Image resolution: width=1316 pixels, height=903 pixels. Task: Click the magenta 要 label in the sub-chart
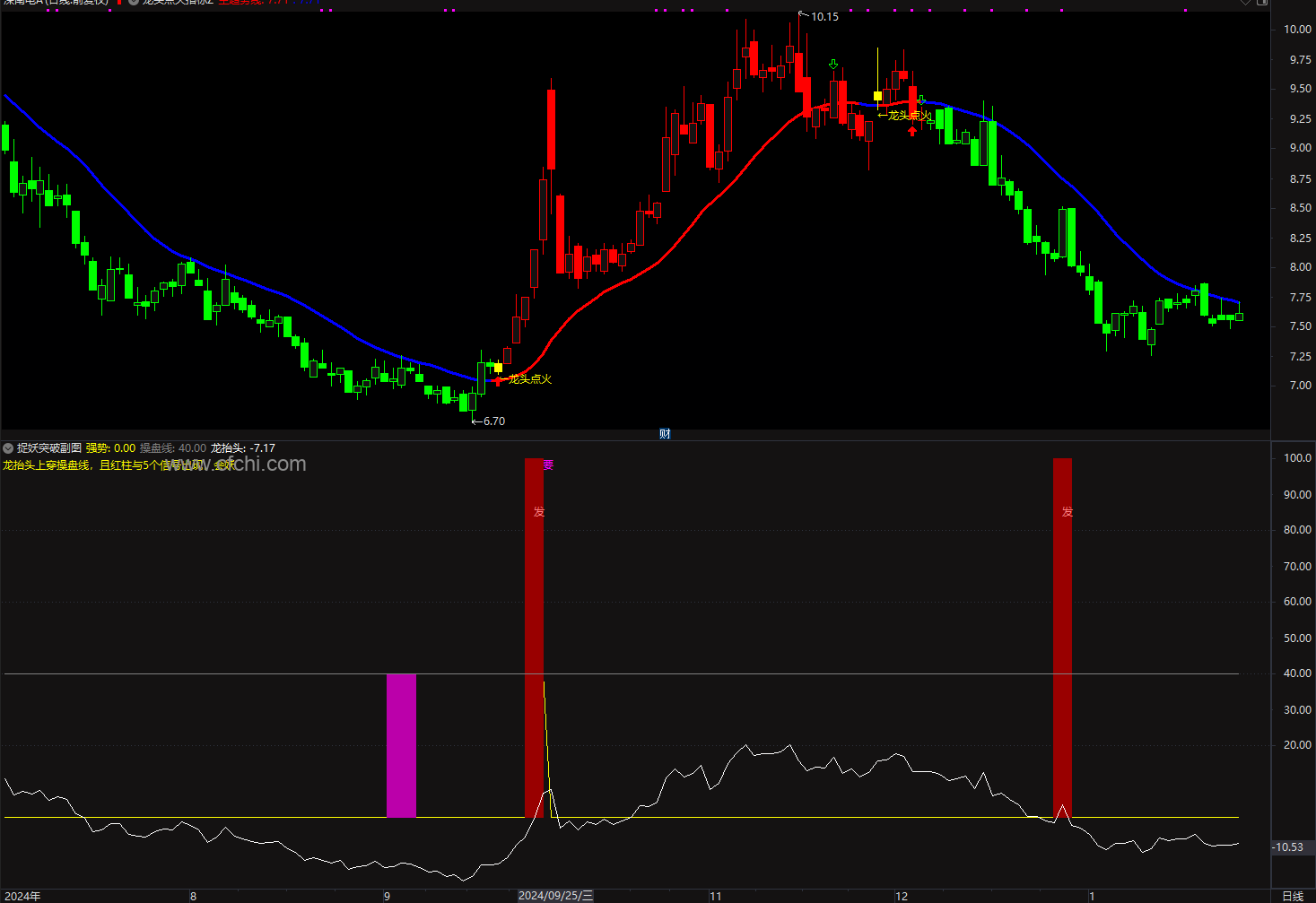pos(548,465)
